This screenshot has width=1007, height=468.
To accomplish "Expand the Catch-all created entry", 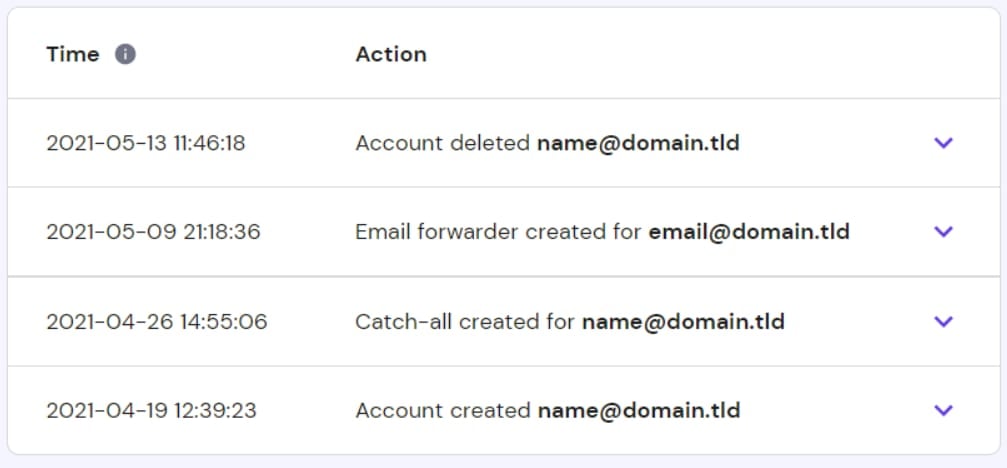I will tap(942, 321).
